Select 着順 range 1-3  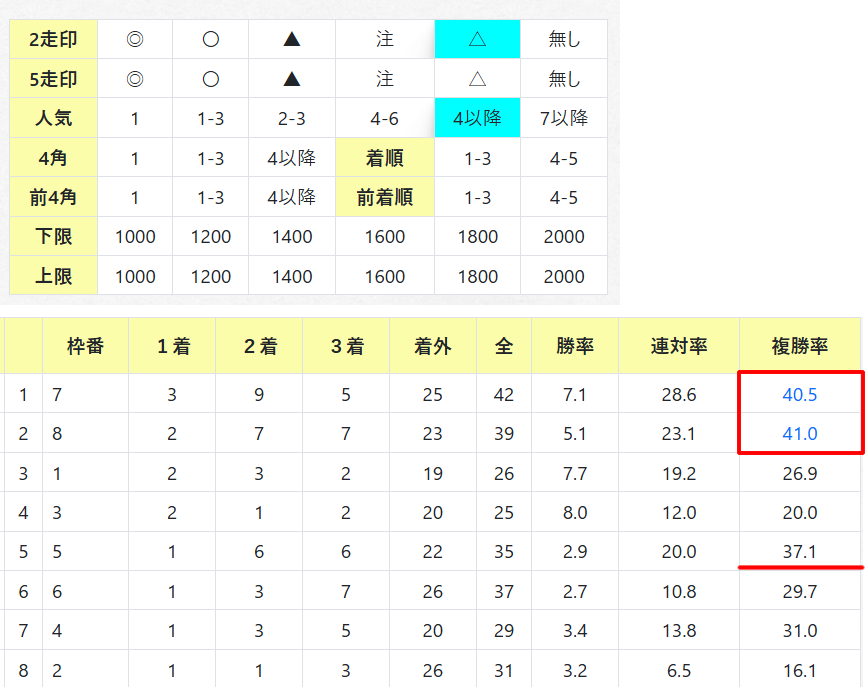point(478,158)
